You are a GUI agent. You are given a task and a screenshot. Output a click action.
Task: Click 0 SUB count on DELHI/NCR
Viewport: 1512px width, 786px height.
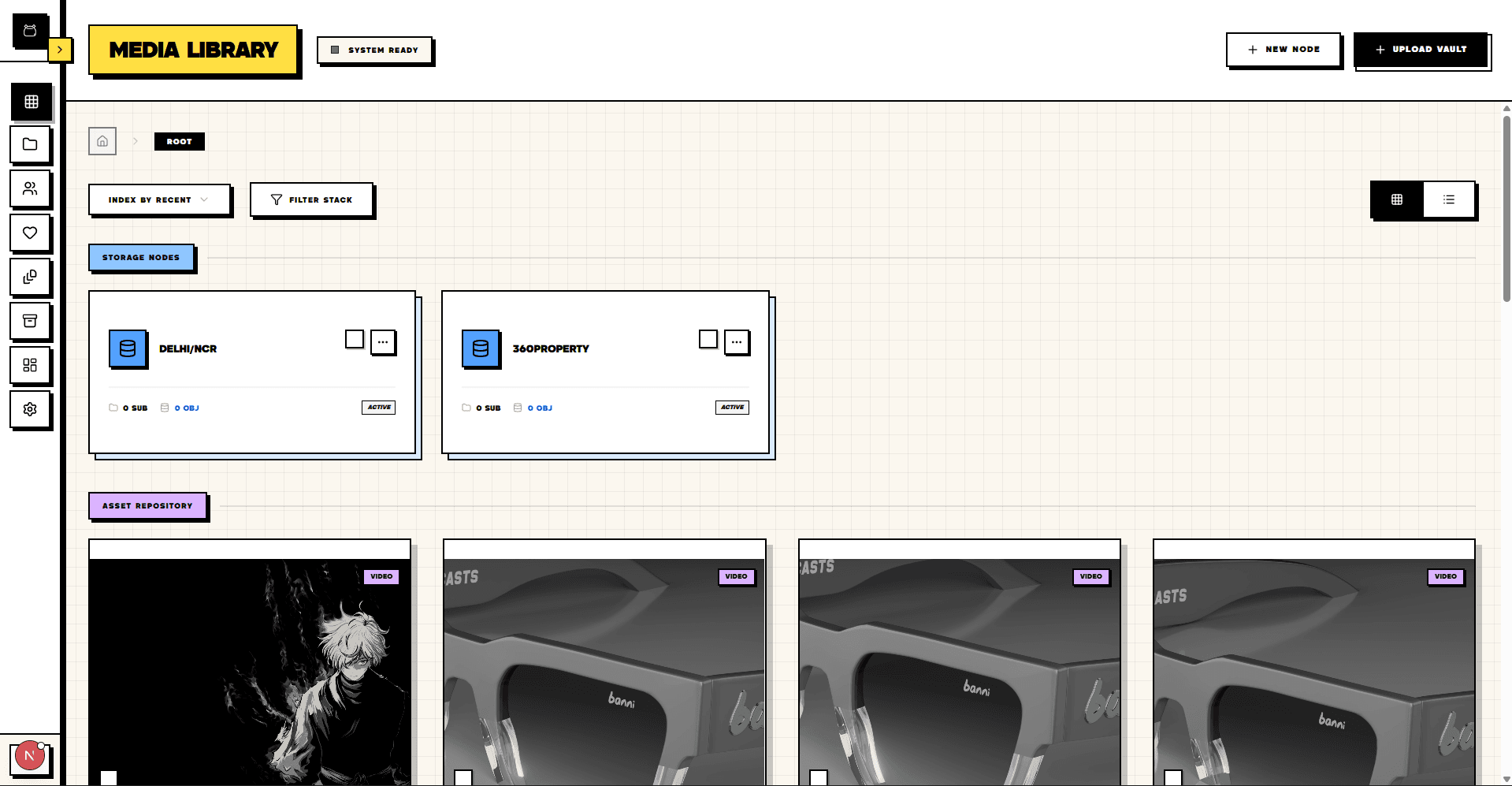[128, 408]
